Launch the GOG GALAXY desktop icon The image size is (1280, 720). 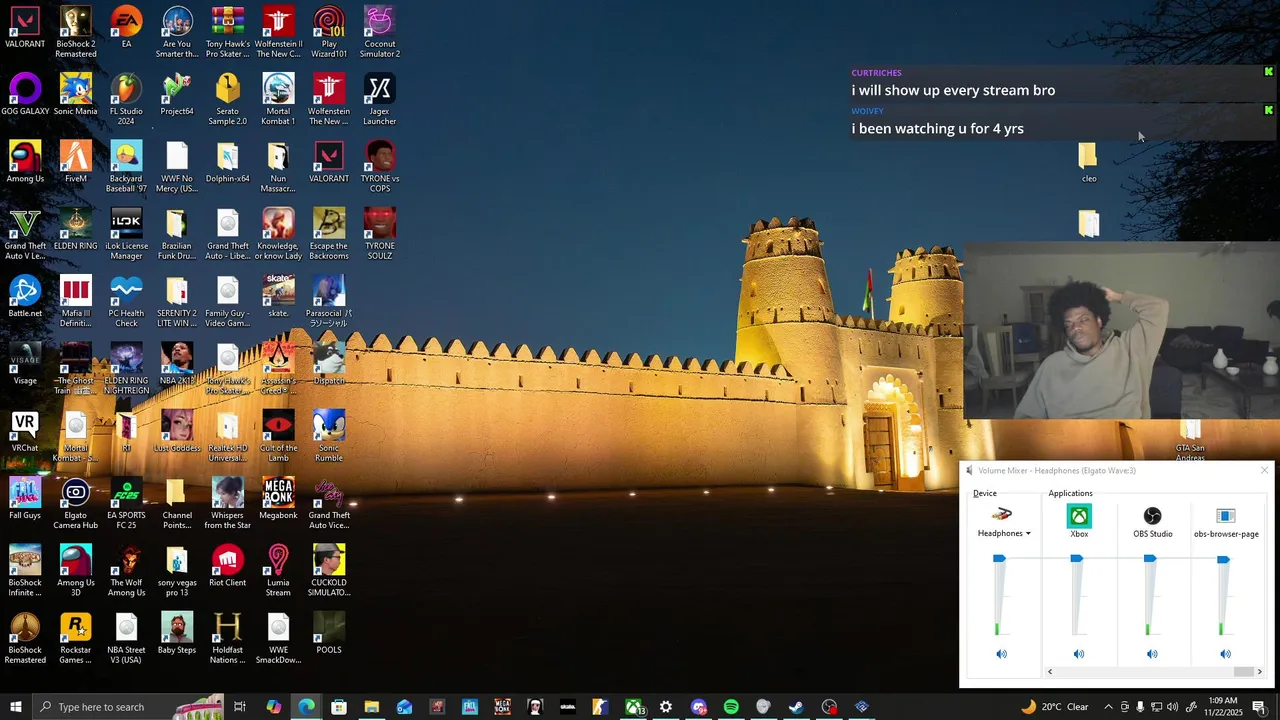[25, 94]
